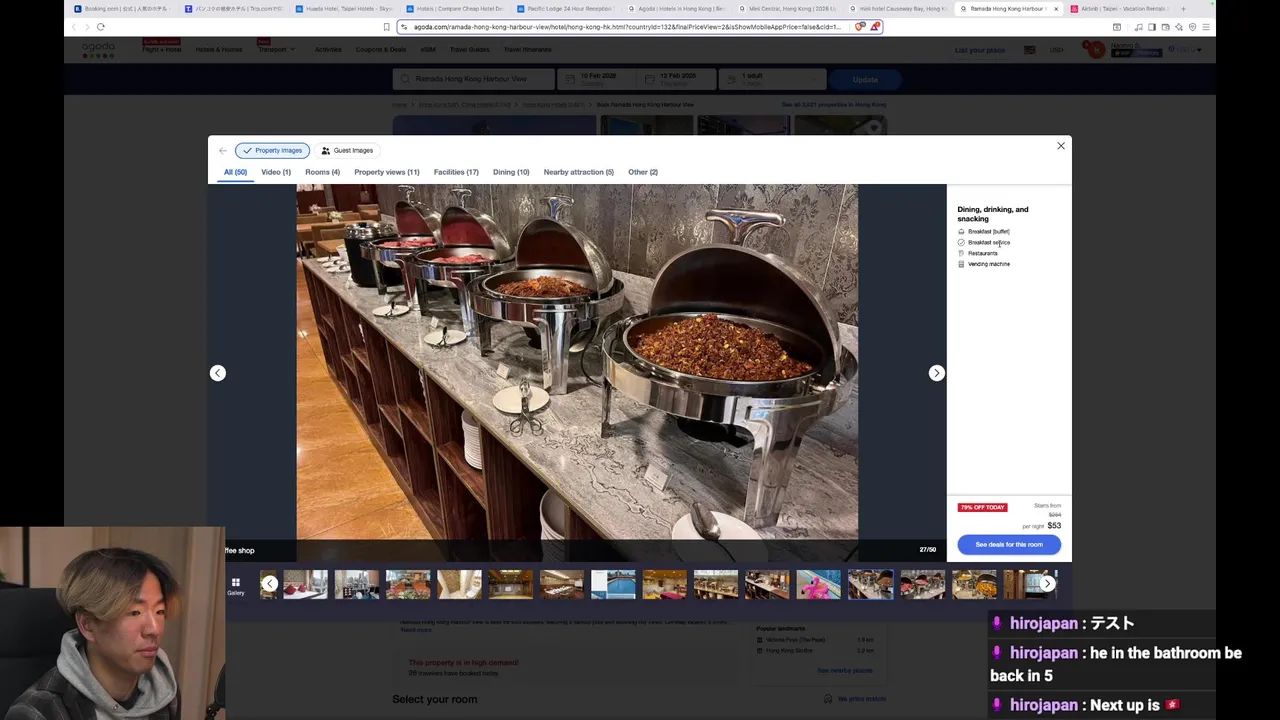
Task: Go back using the gallery back arrow
Action: tap(223, 151)
